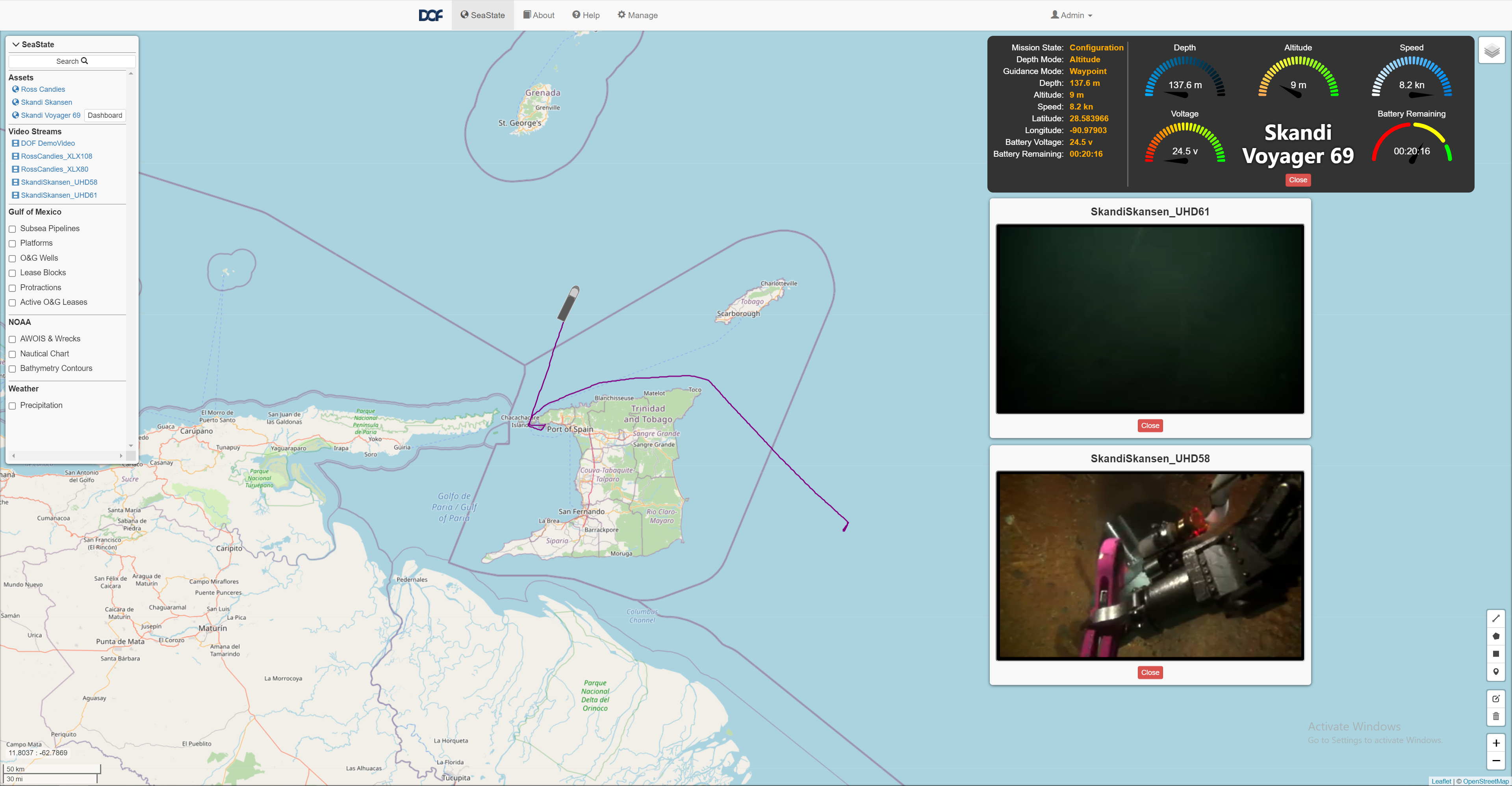Select the draw polyline tool
The image size is (1512, 786).
[x=1495, y=618]
